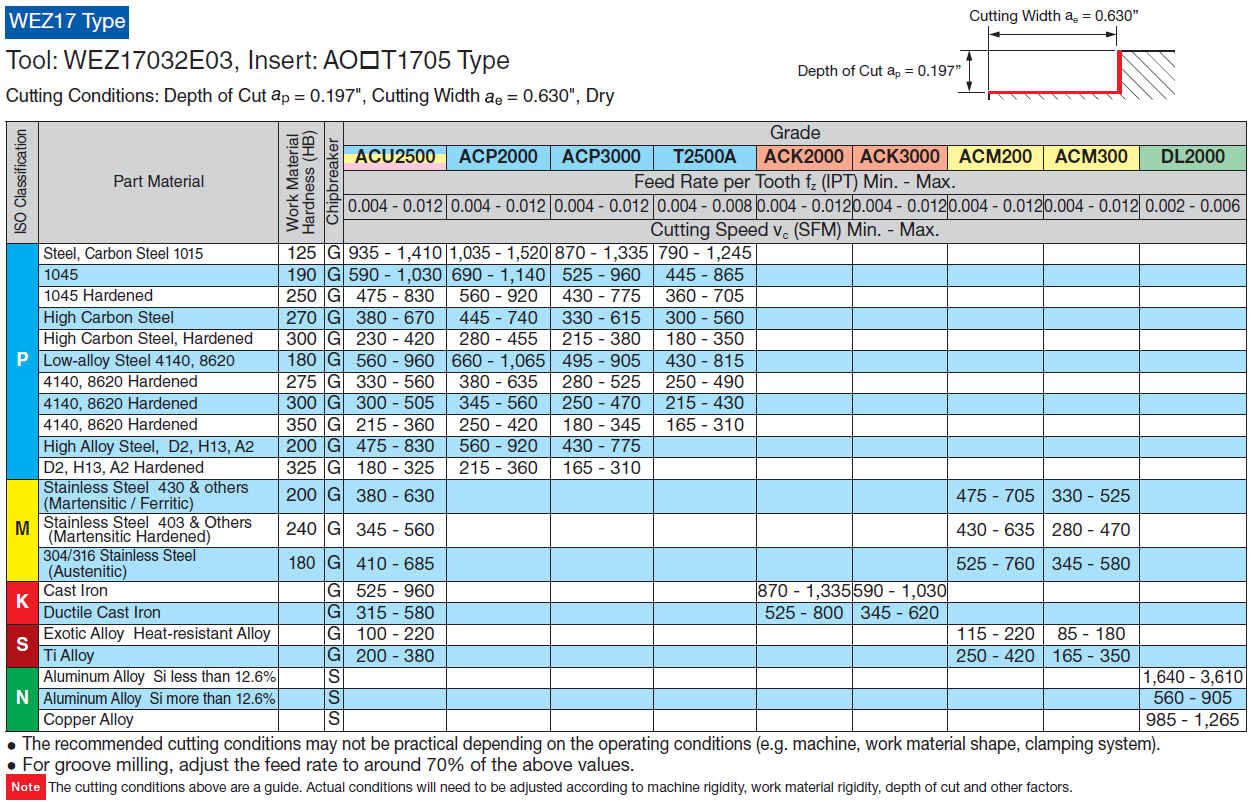Viewport: 1252px width, 802px height.
Task: Select the blue P ISO classification block
Action: point(22,360)
